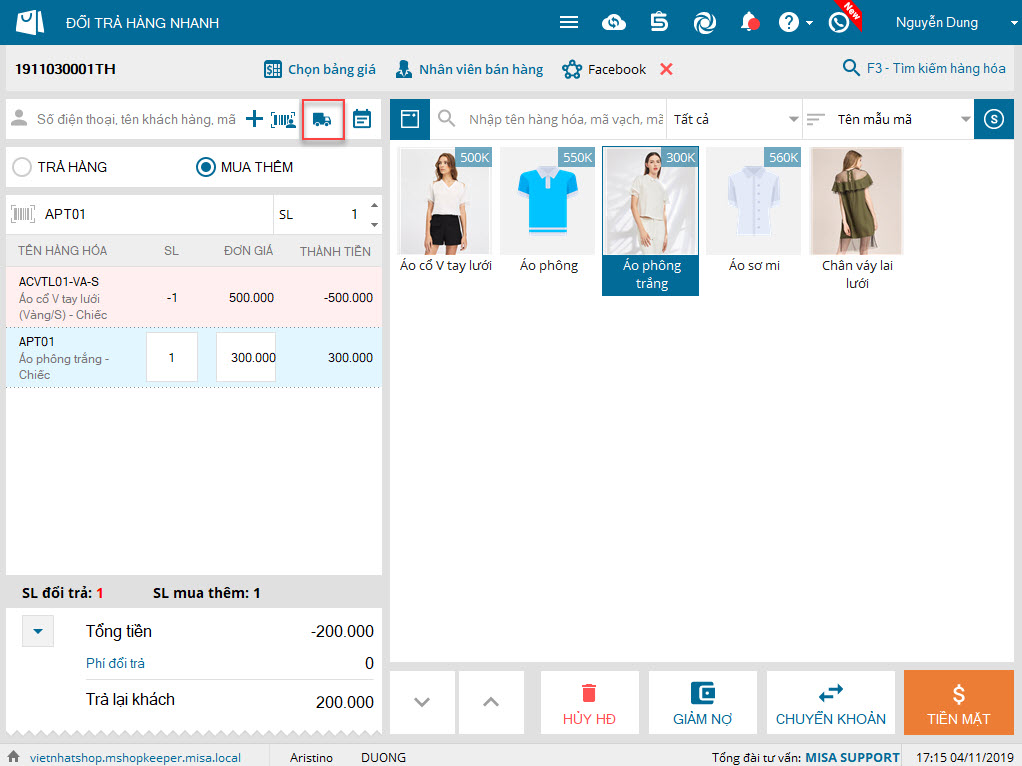Click the cloud sync icon

[613, 23]
